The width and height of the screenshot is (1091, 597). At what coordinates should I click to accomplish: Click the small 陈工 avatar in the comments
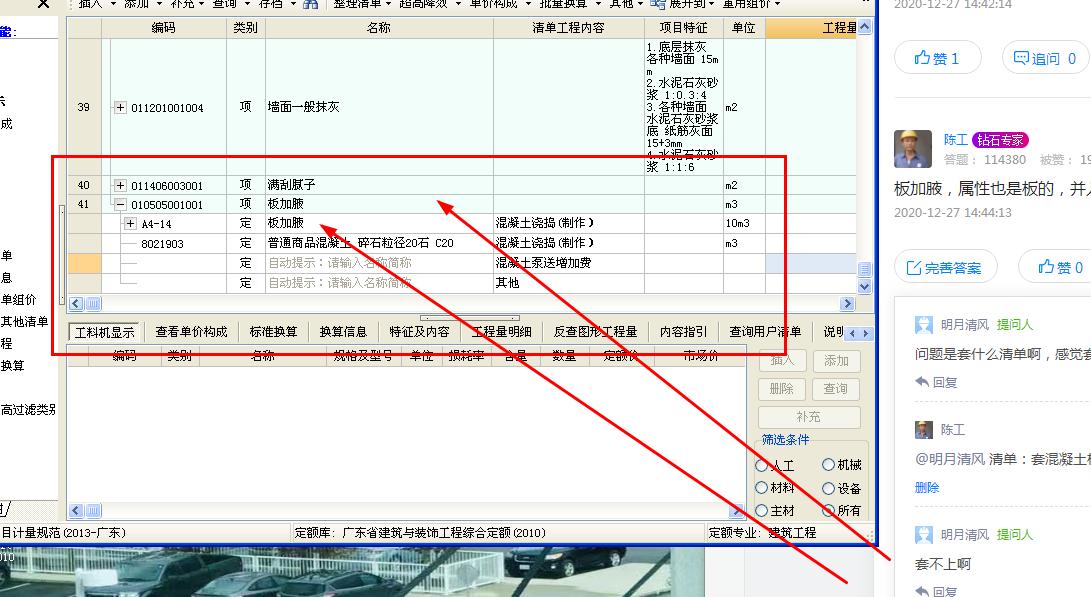coord(923,430)
